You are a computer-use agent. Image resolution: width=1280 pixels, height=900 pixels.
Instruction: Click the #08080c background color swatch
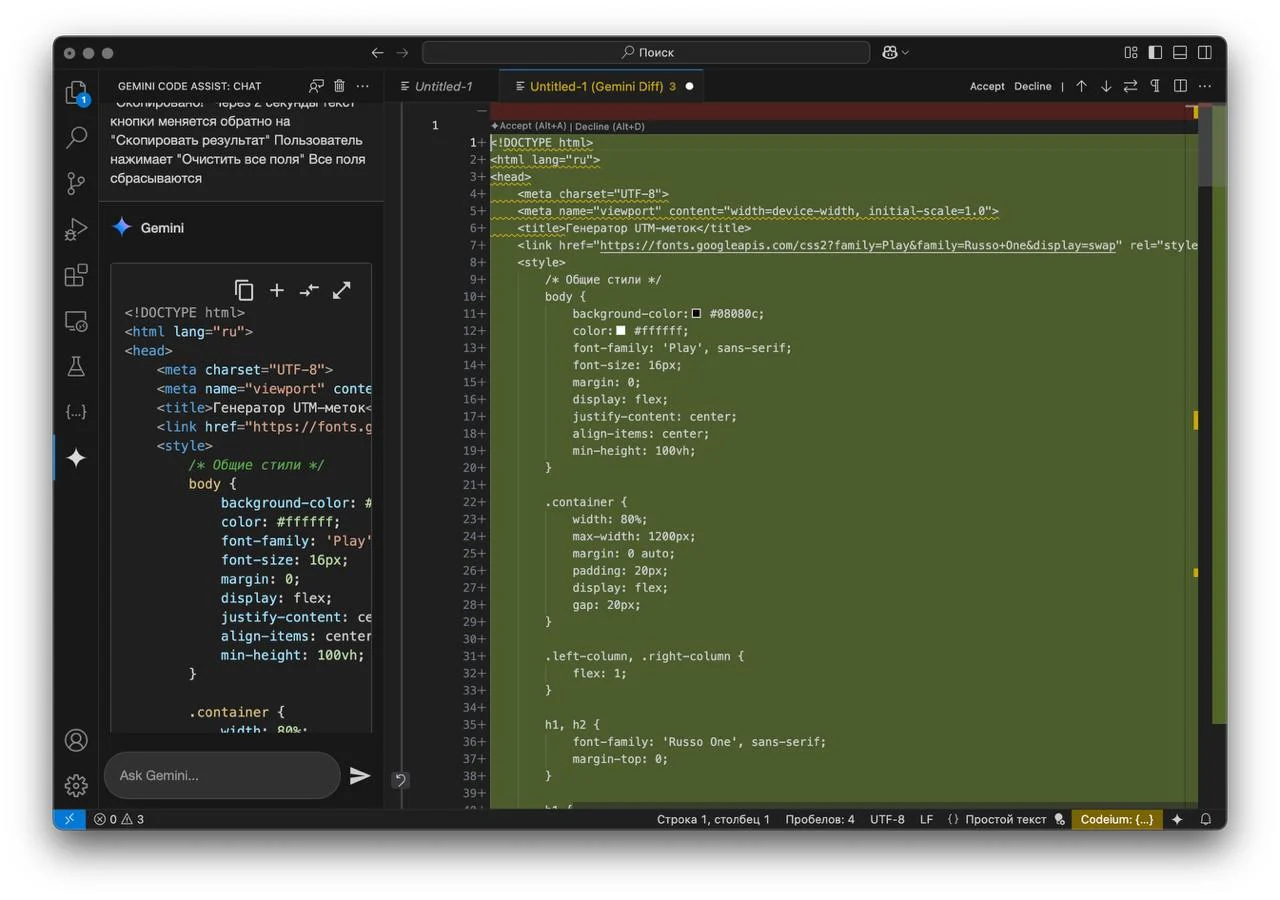tap(697, 314)
